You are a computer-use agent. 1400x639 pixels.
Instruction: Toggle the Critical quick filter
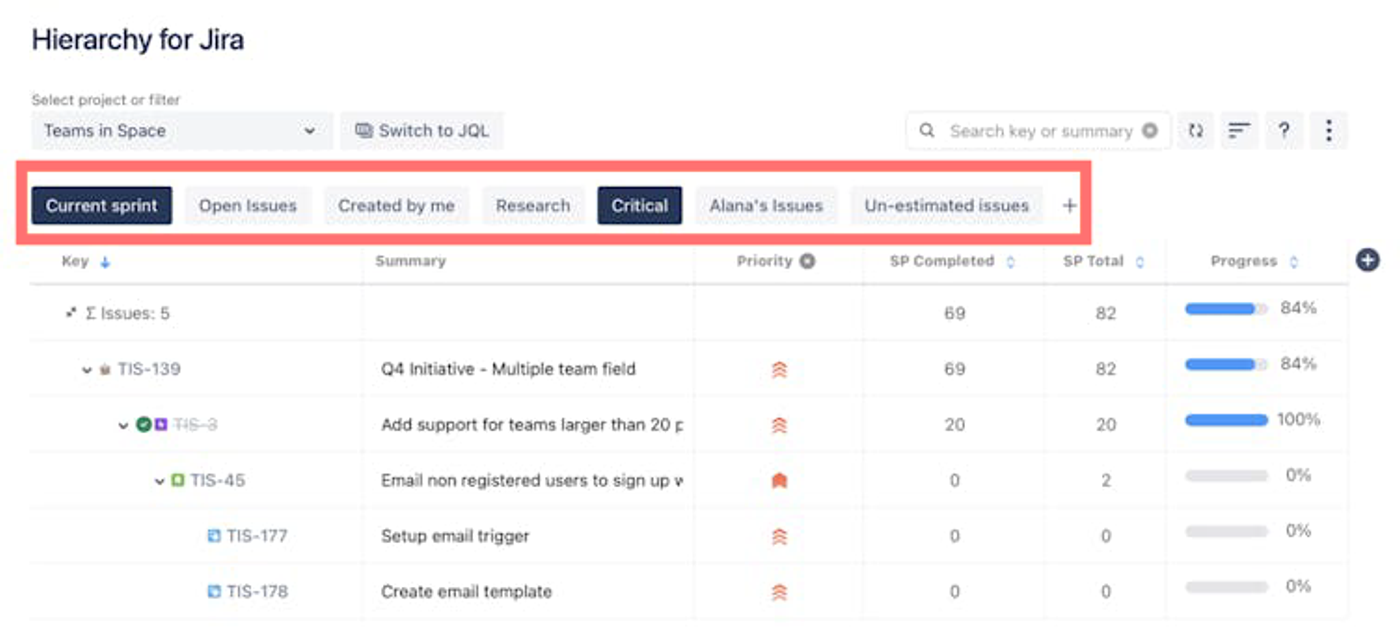(640, 206)
